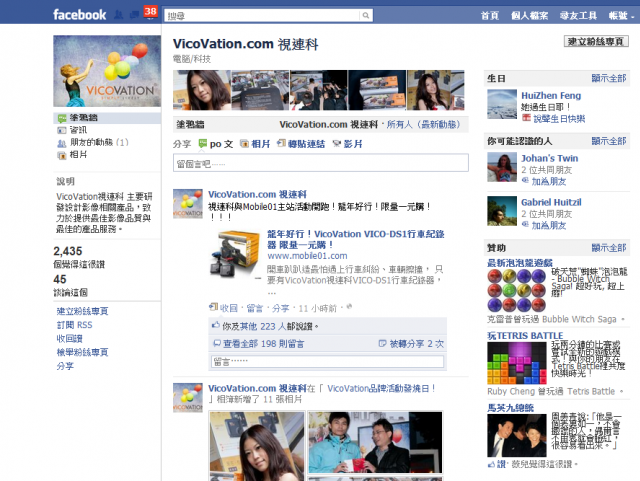Open friend requests icon in header
This screenshot has height=481, width=640.
pyautogui.click(x=118, y=15)
